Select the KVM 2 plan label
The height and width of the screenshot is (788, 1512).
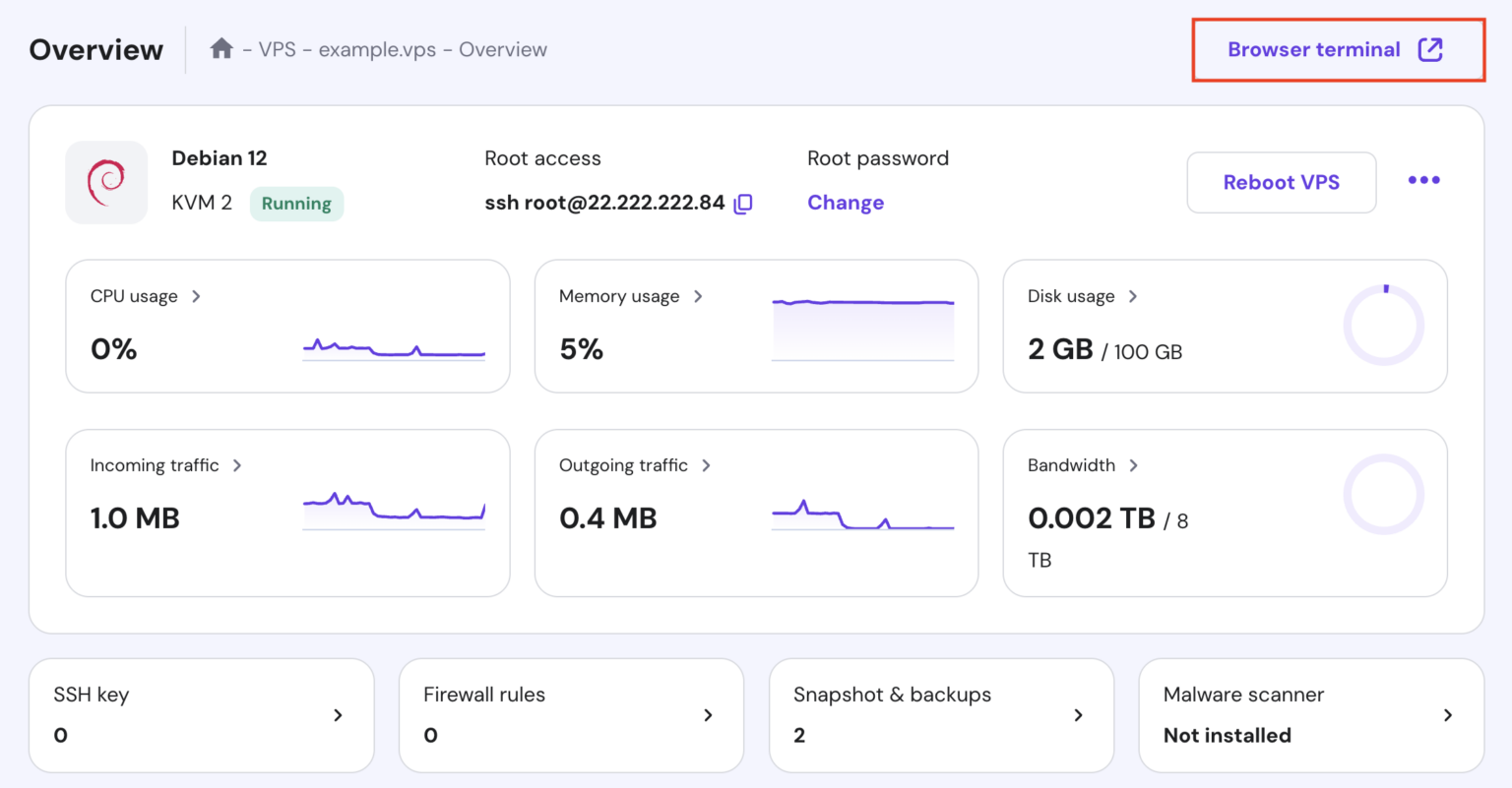pos(202,203)
